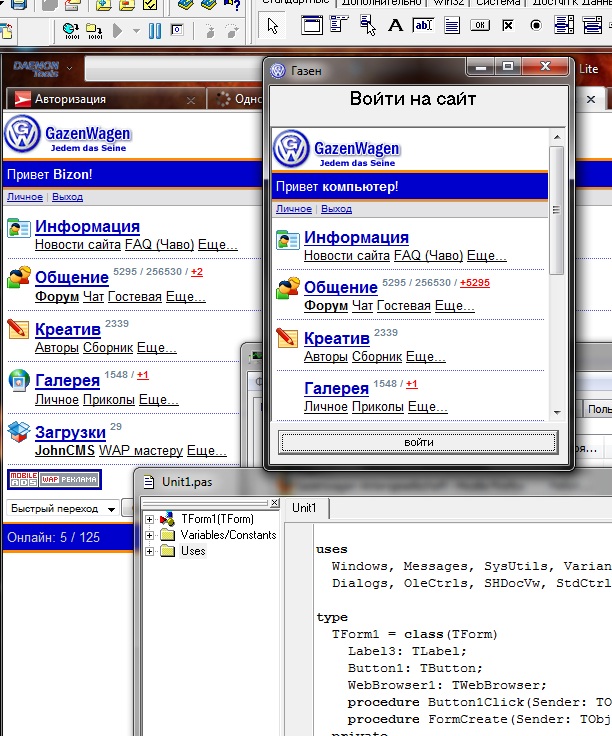This screenshot has width=612, height=736.
Task: Click the scrollbar thumb in Газен window
Action: [x=557, y=210]
